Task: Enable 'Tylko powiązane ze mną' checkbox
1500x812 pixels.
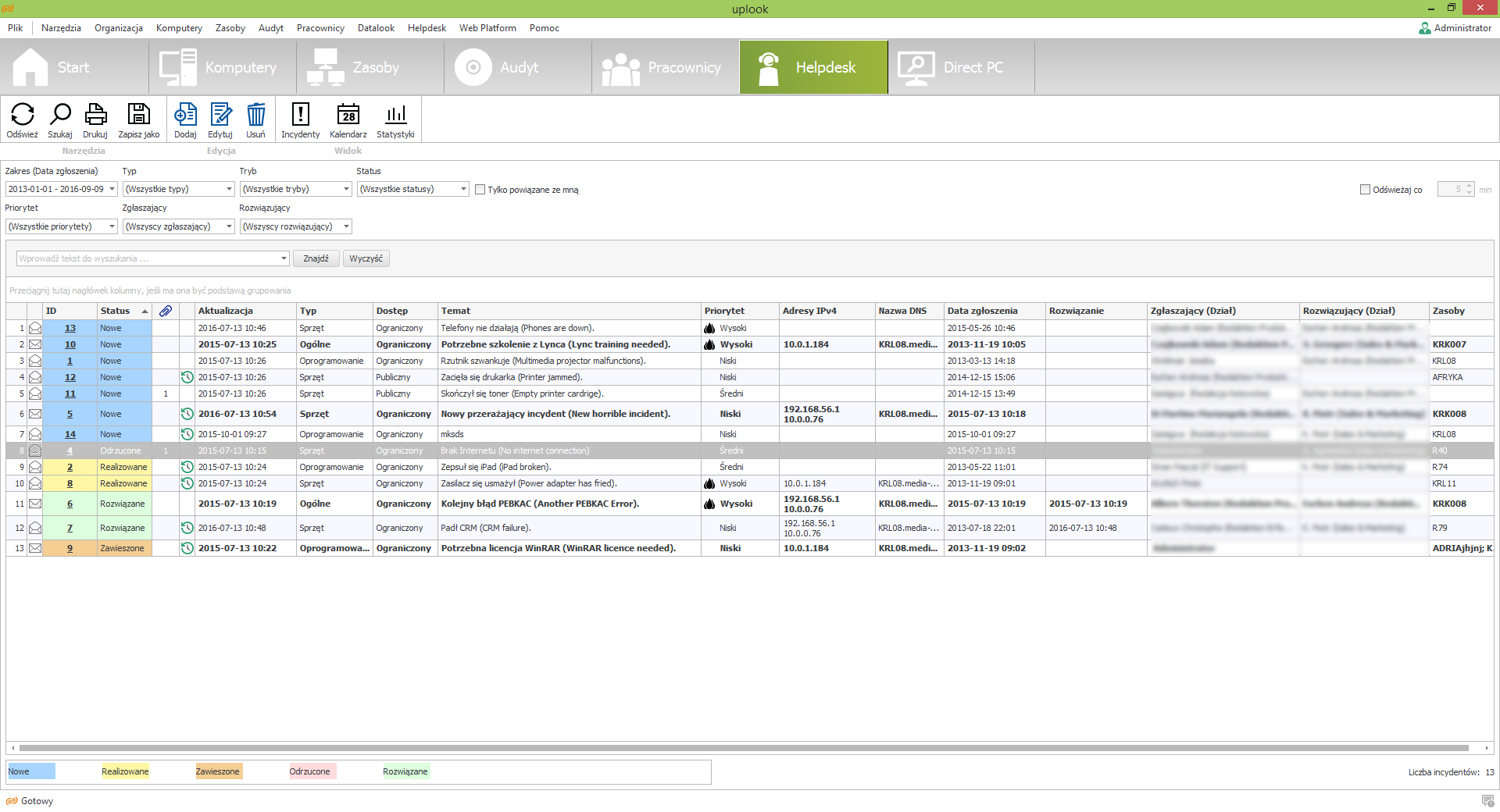Action: click(x=480, y=190)
